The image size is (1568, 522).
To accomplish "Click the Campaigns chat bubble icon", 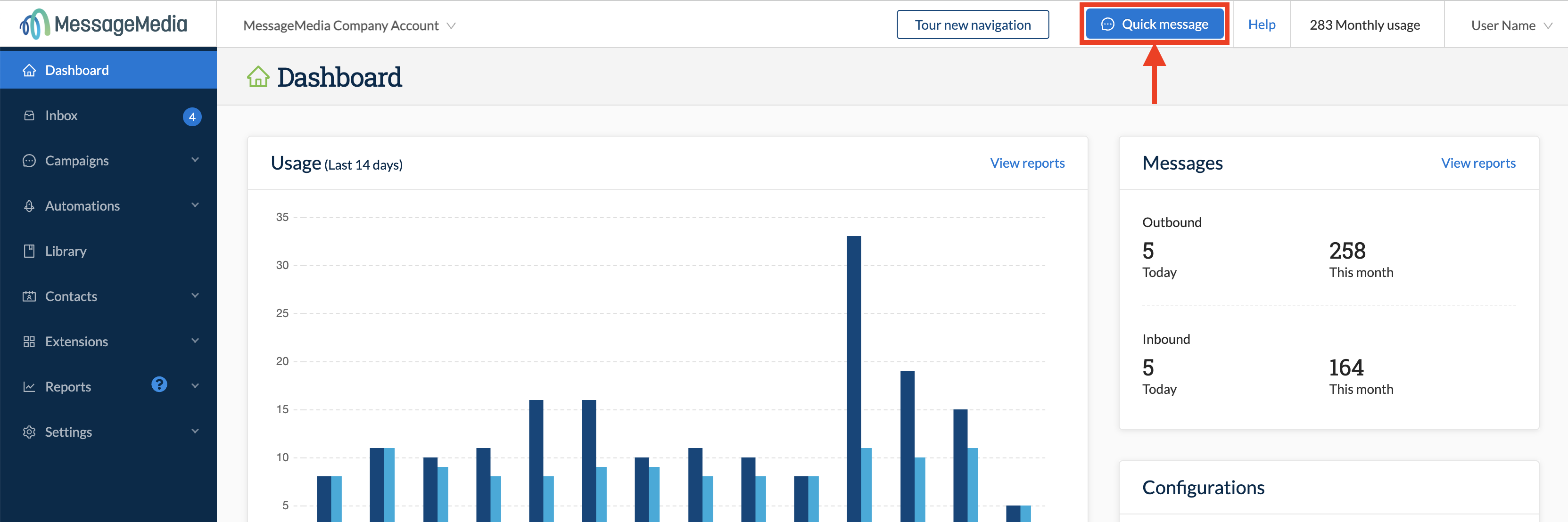I will click(29, 161).
